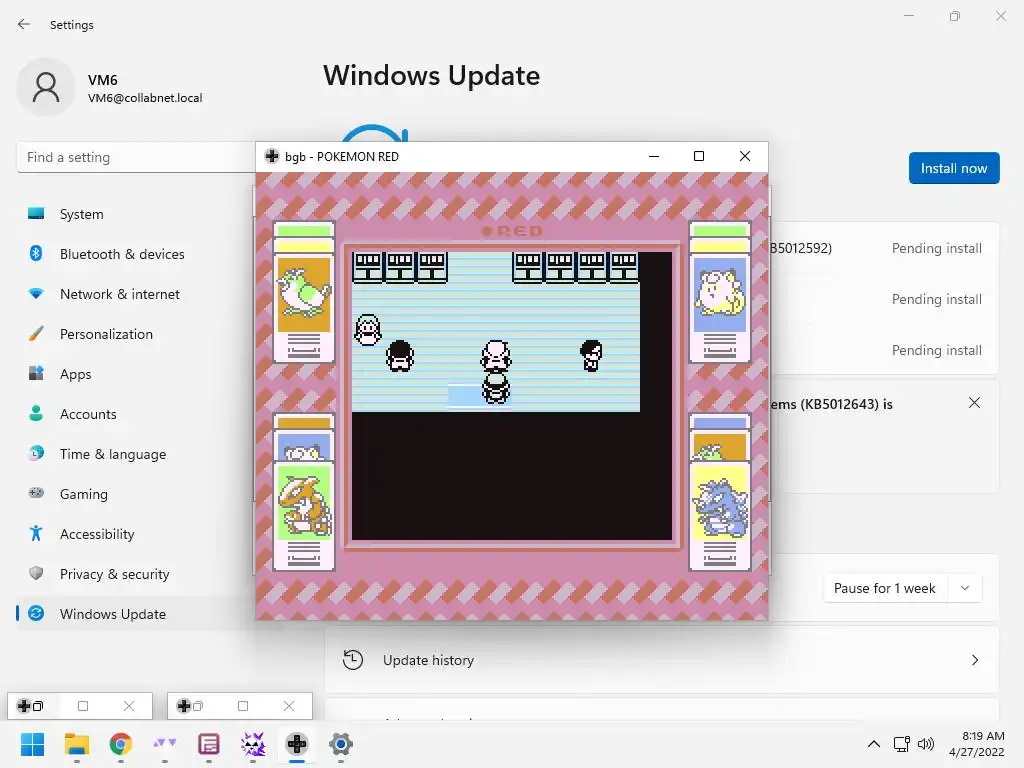This screenshot has width=1024, height=768.
Task: Go back with the Settings back arrow
Action: pyautogui.click(x=24, y=24)
